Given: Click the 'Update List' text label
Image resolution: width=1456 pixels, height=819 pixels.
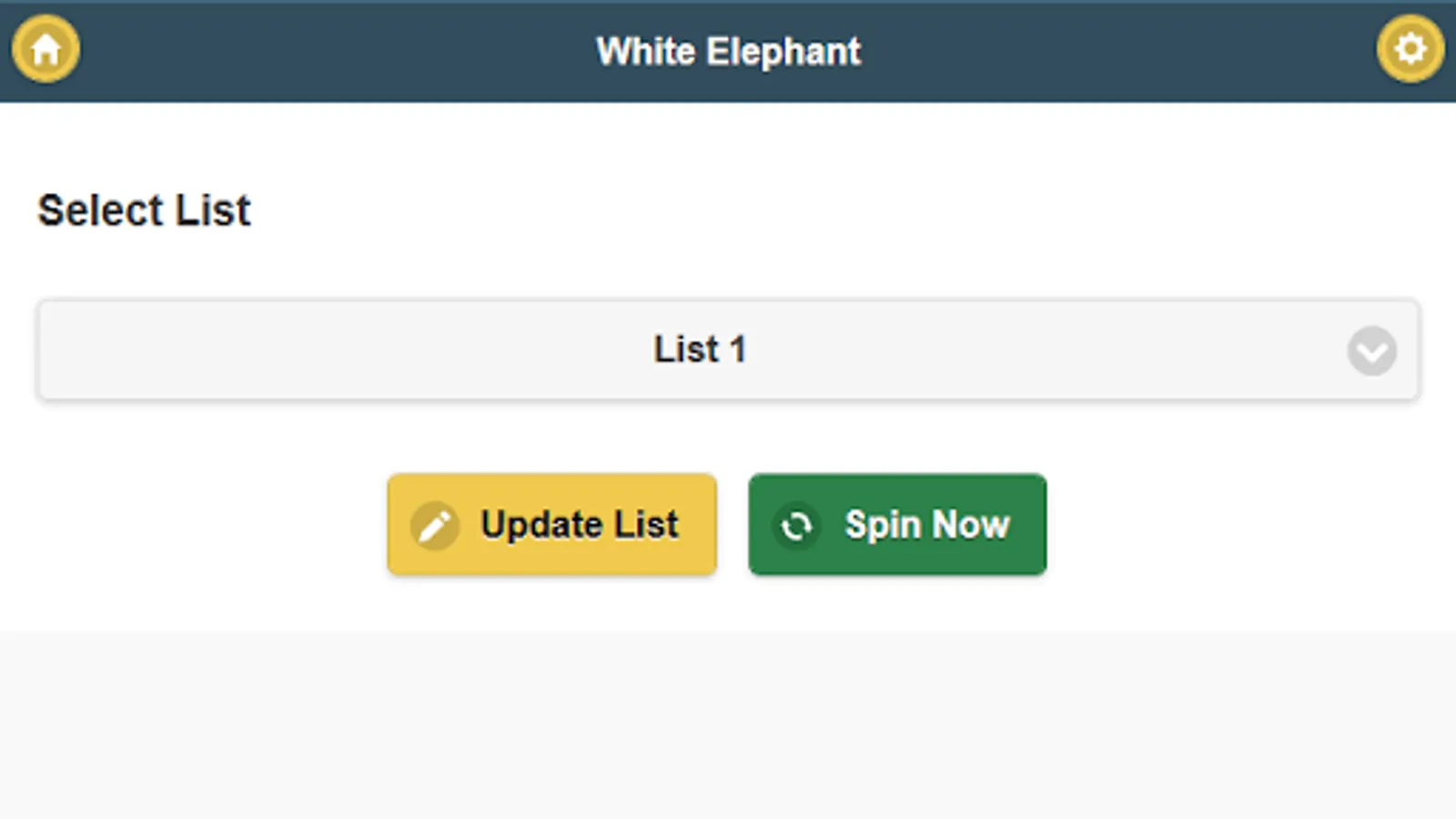Looking at the screenshot, I should click(580, 525).
